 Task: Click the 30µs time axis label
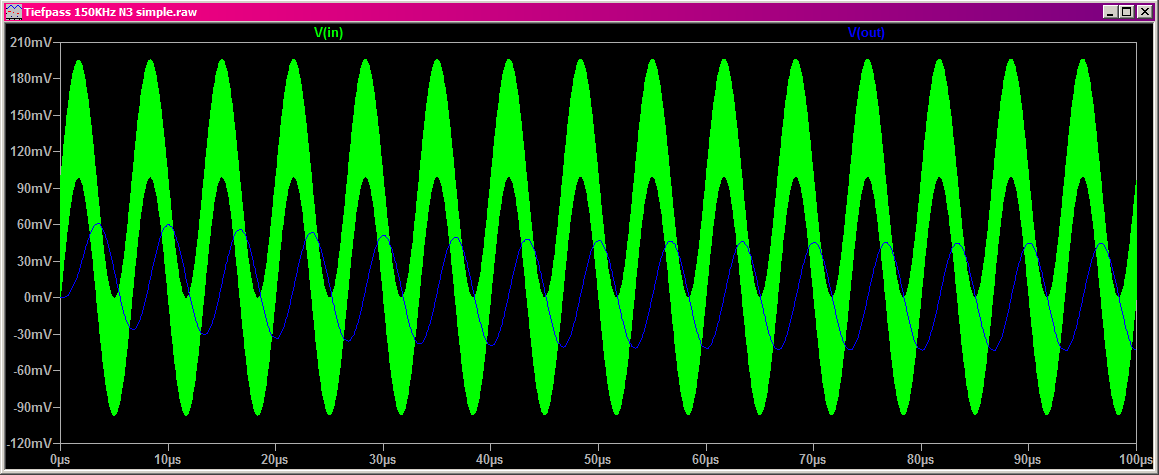pos(383,459)
